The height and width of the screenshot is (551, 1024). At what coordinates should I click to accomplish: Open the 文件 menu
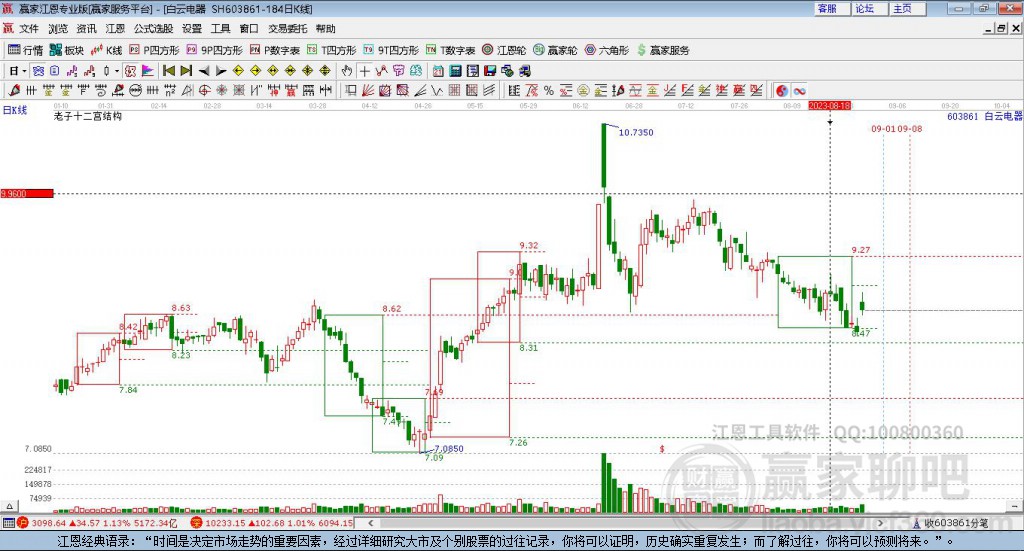point(29,29)
